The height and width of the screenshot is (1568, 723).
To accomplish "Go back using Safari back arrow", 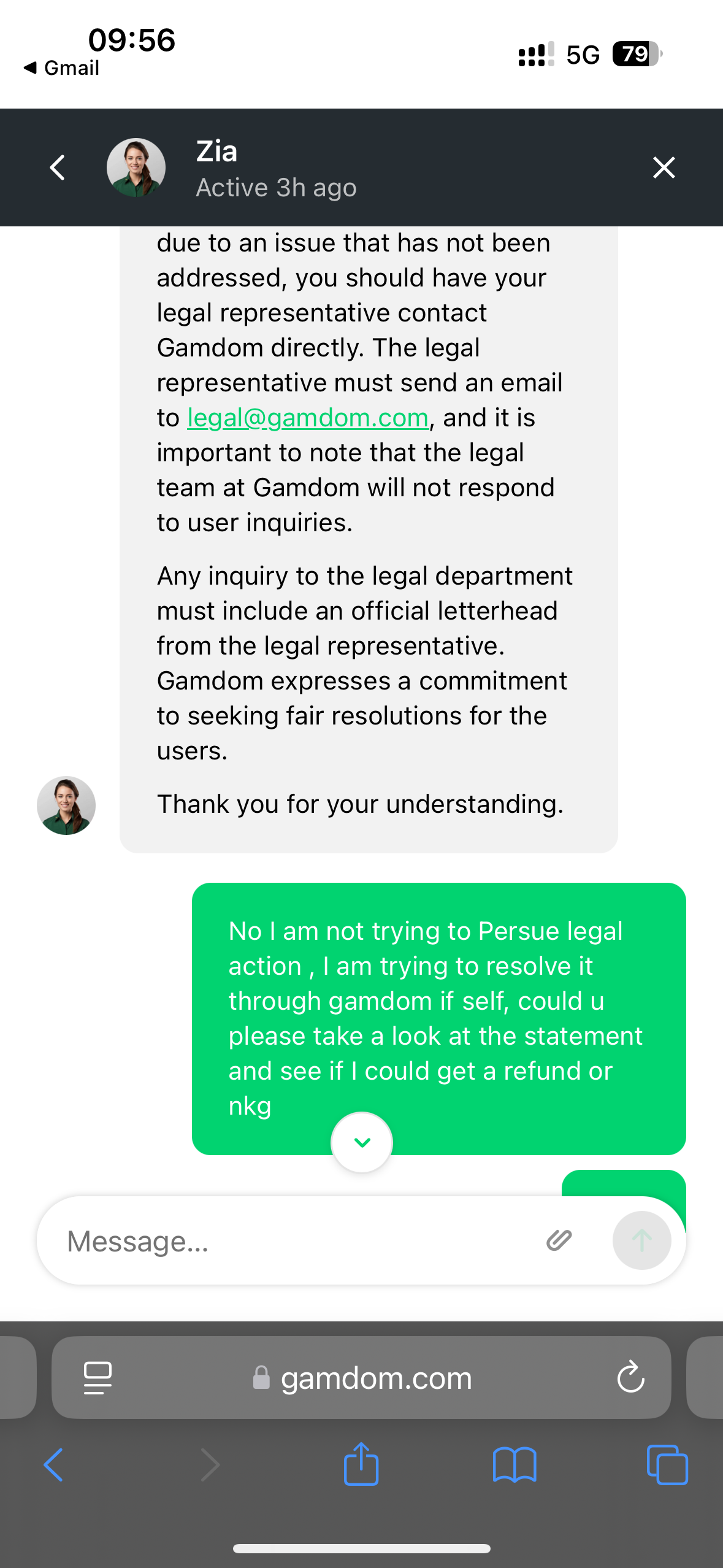I will [54, 1465].
